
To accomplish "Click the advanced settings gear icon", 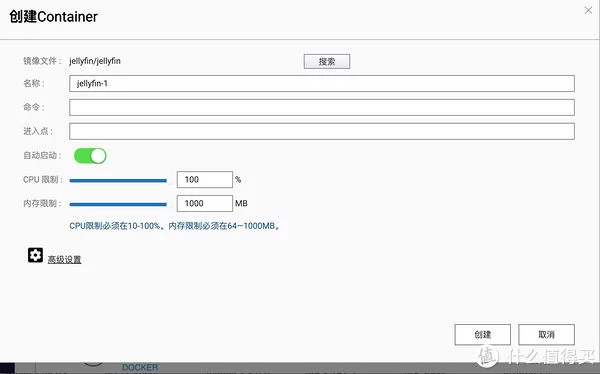I will point(35,255).
